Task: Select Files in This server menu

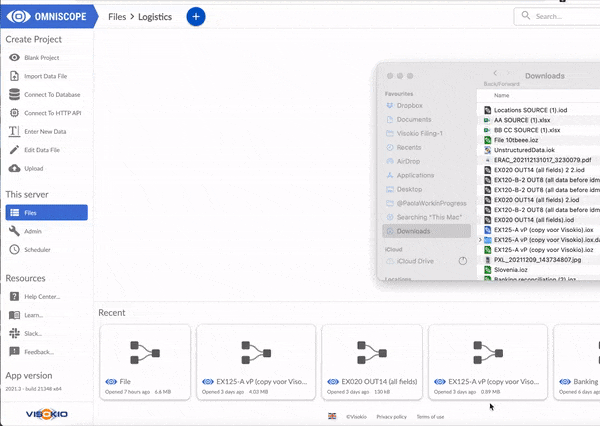Action: (x=47, y=212)
